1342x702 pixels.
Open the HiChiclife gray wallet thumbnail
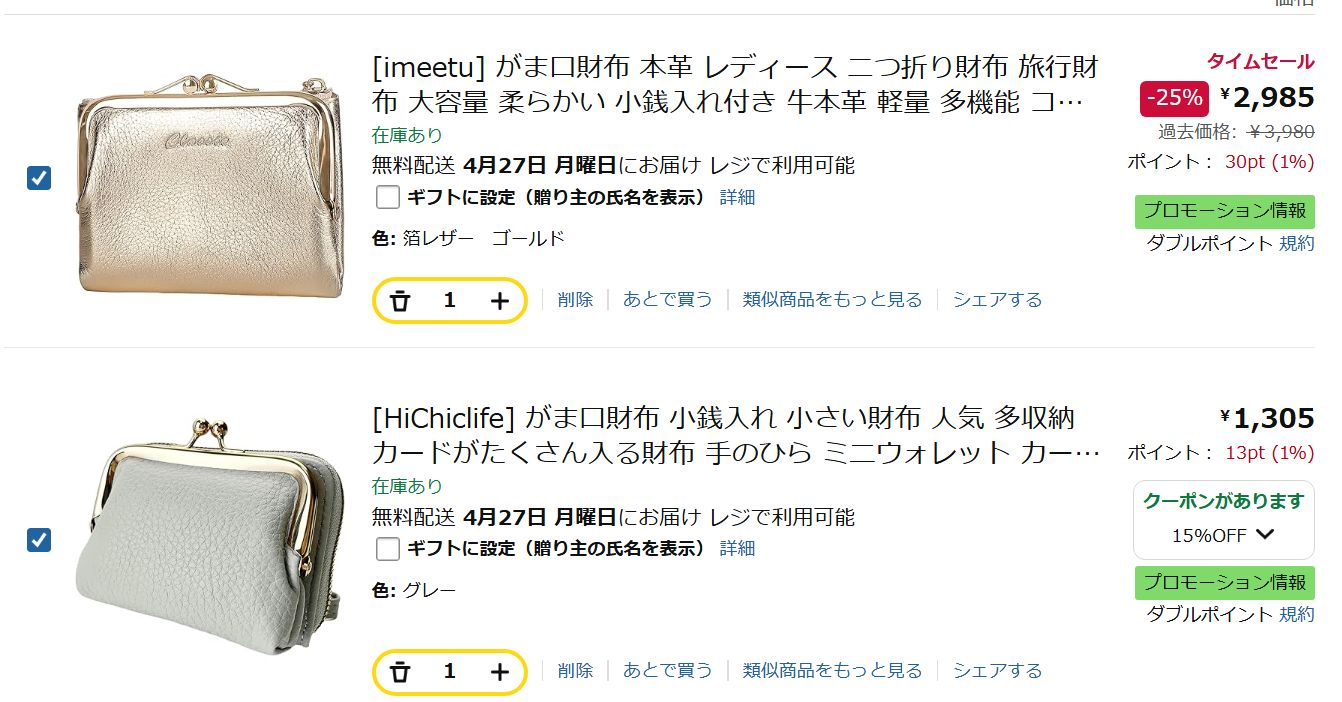pos(210,540)
